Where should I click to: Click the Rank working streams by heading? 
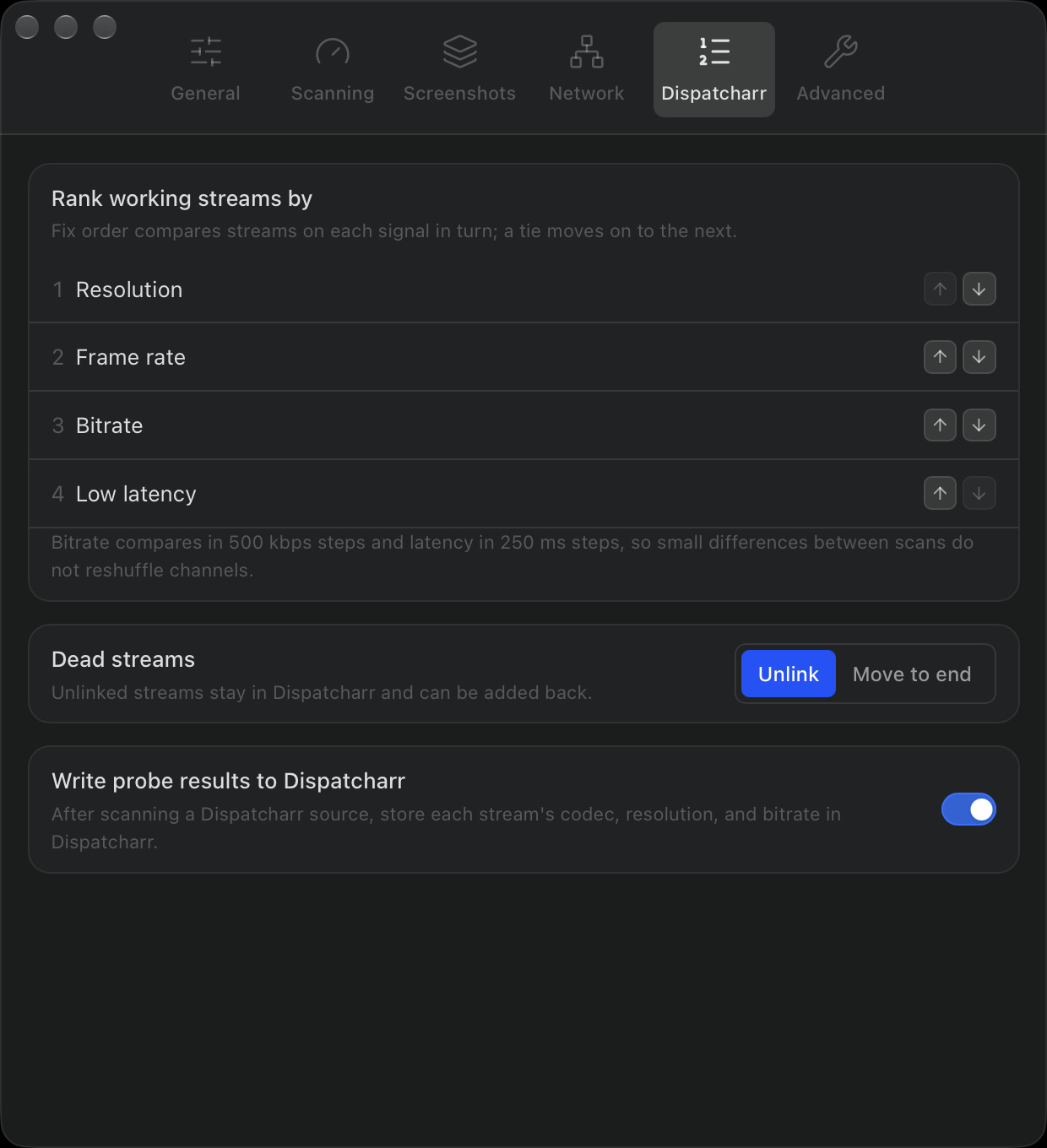click(x=182, y=198)
